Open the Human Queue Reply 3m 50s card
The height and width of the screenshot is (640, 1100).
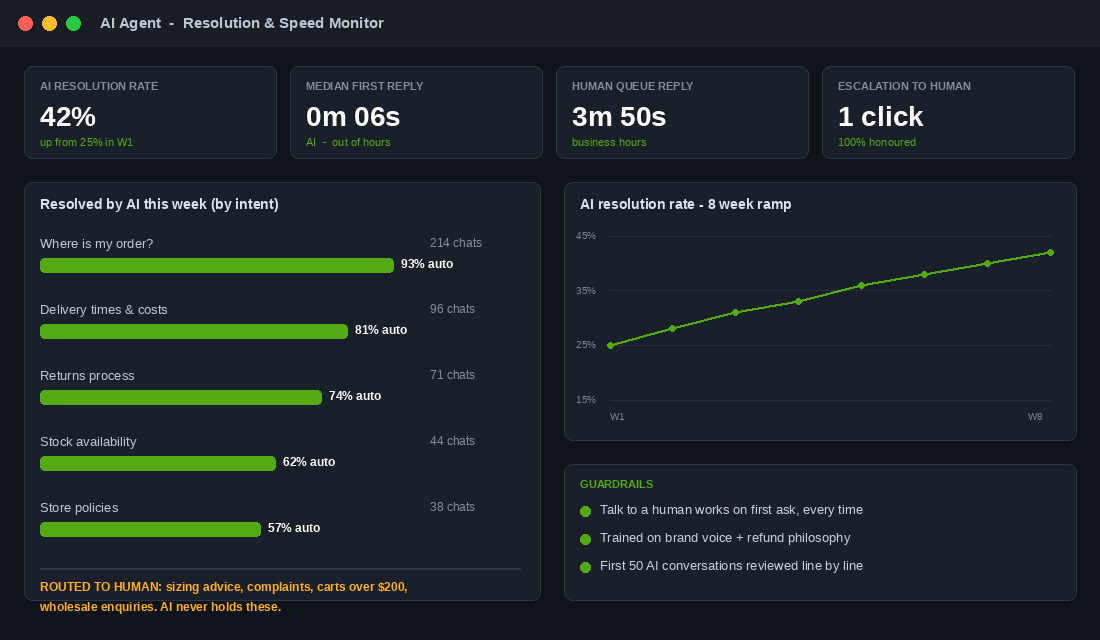682,112
